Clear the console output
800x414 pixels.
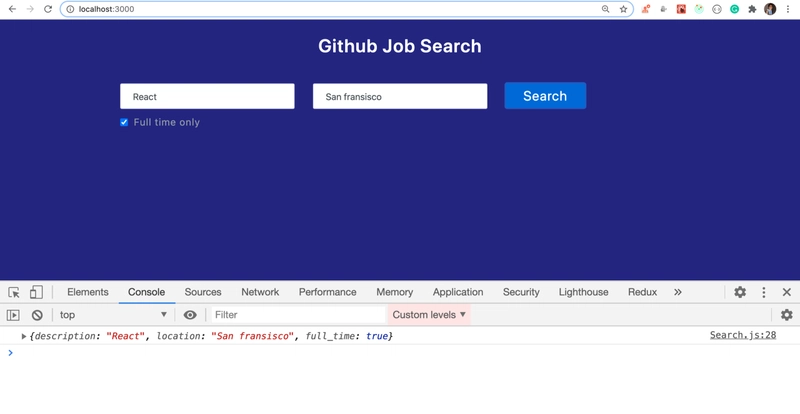pos(37,315)
